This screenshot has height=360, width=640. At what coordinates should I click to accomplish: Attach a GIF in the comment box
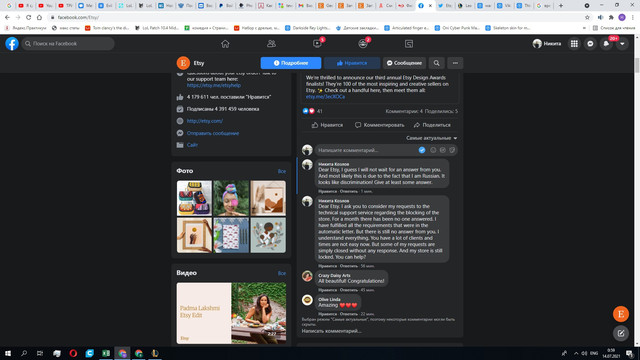click(442, 150)
